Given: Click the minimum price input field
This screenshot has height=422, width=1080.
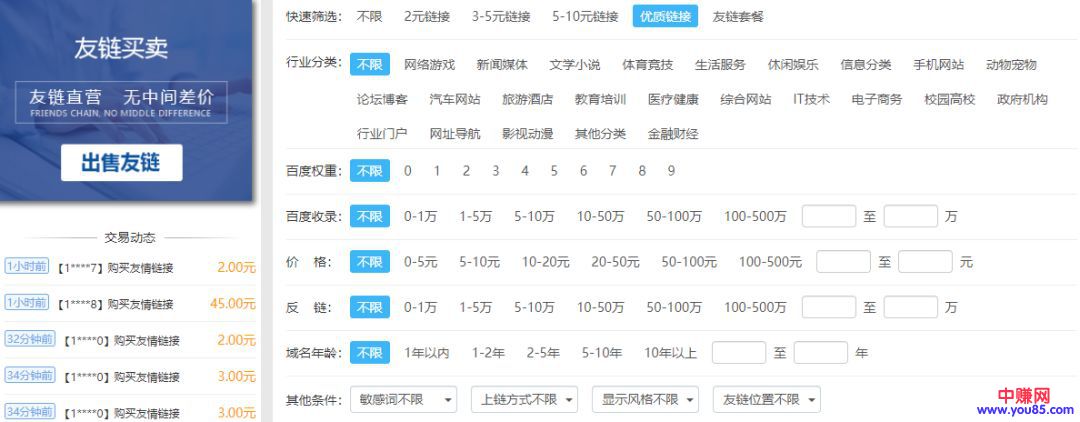Looking at the screenshot, I should click(843, 262).
